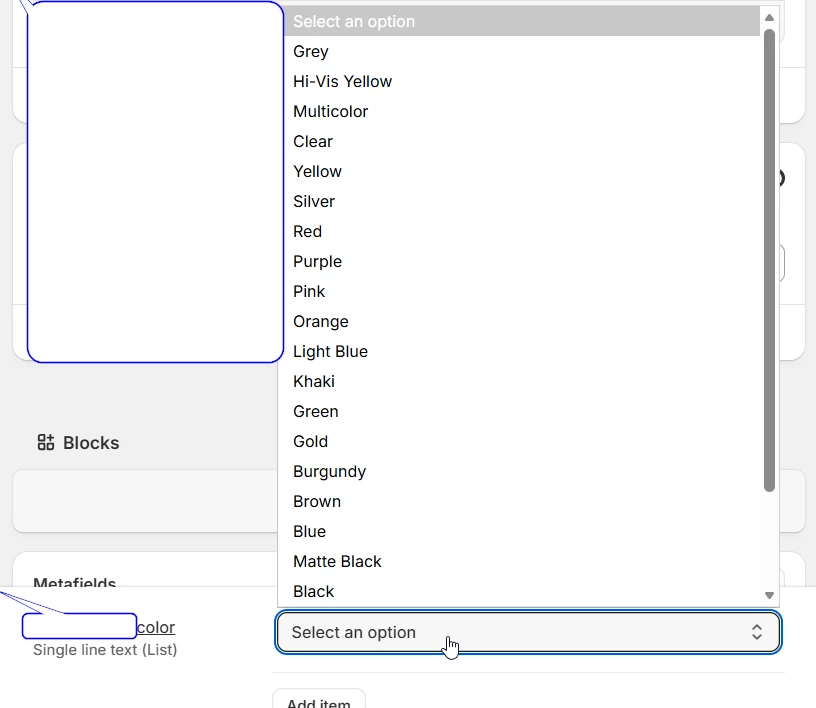Select the highlighted Select an option placeholder
This screenshot has width=816, height=708.
click(522, 21)
